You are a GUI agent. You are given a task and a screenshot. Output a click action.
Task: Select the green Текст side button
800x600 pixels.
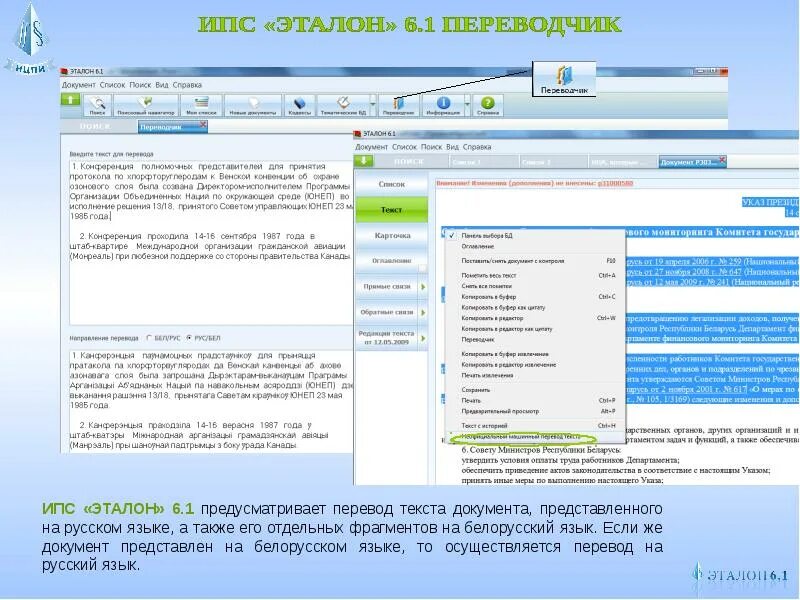(391, 210)
